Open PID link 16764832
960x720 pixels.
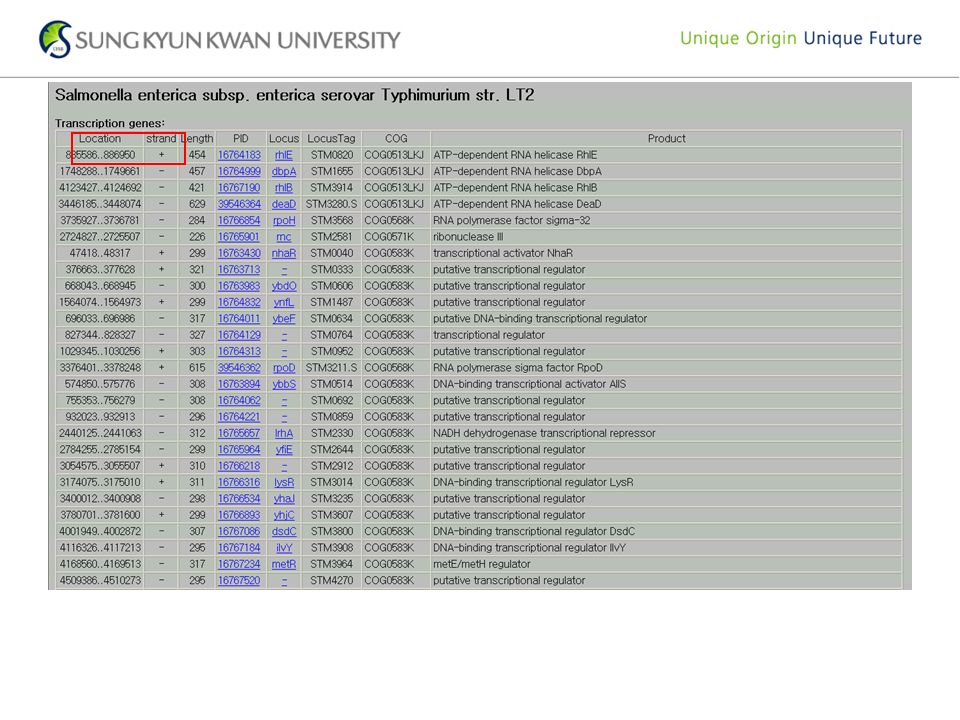(239, 302)
